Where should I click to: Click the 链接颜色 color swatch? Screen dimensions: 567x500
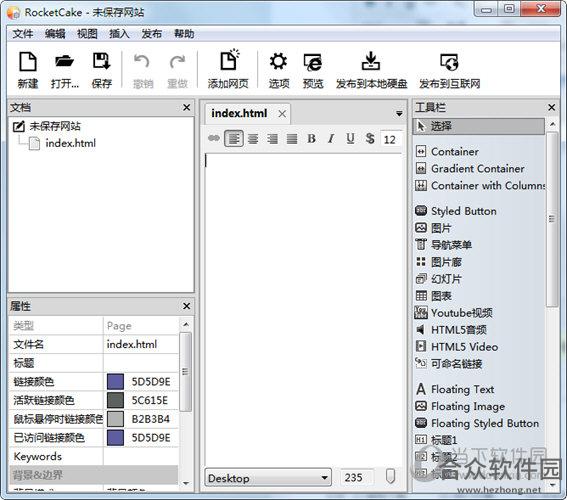click(x=115, y=382)
